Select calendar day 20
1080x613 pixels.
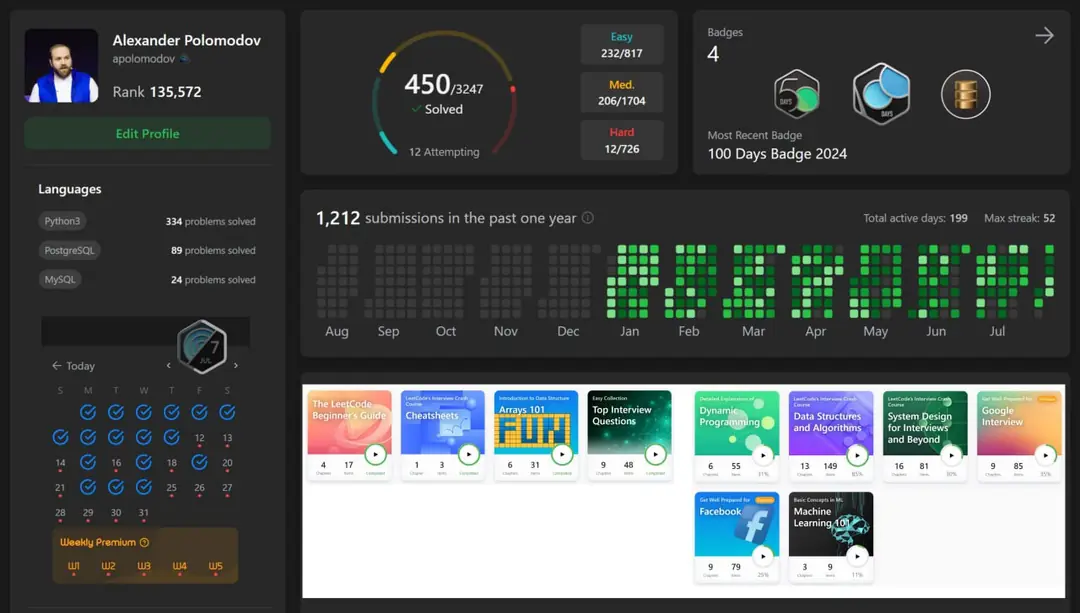click(227, 463)
